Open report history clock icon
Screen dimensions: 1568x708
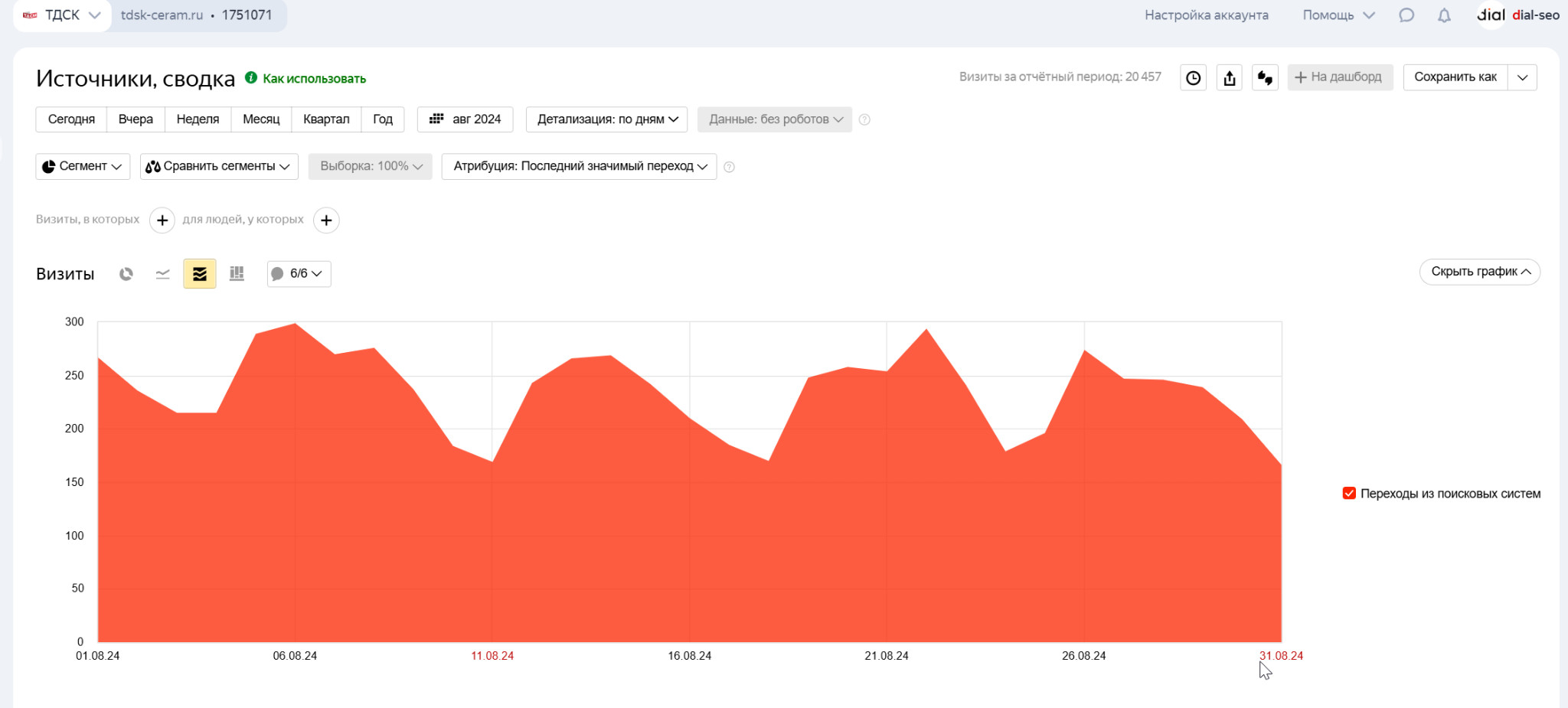pos(1193,77)
